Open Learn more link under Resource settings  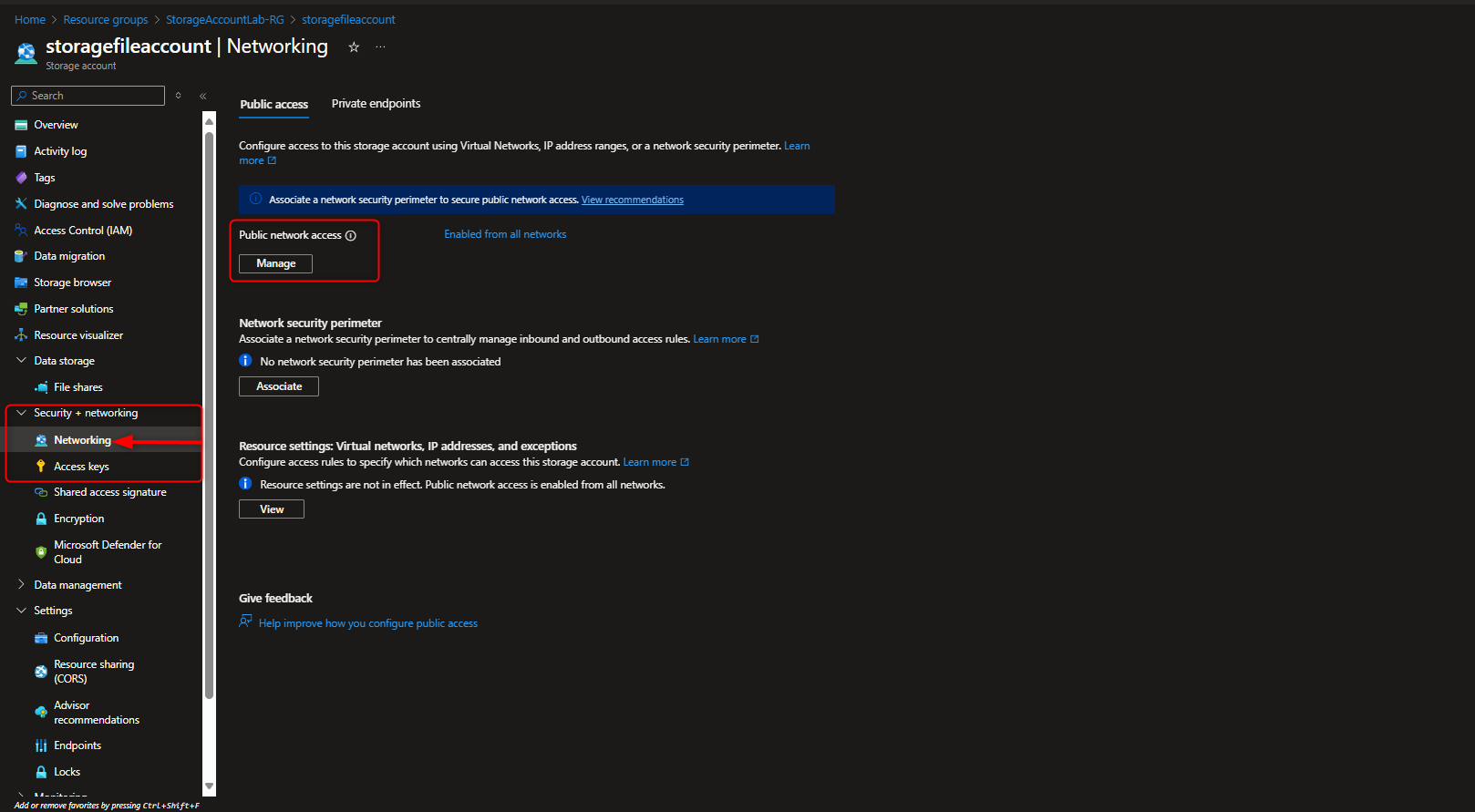[655, 462]
